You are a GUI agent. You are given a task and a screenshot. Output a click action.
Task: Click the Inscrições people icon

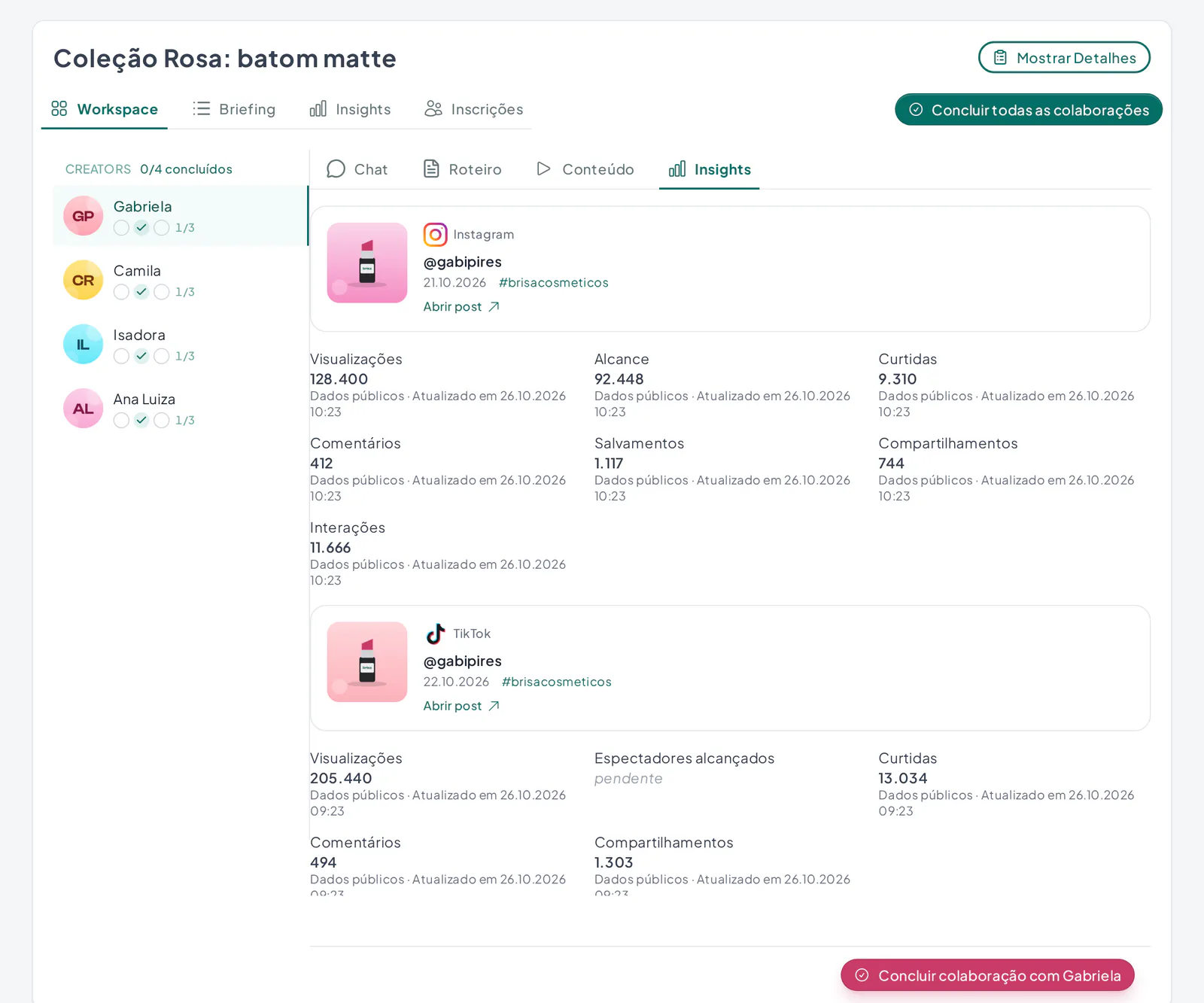[x=433, y=109]
